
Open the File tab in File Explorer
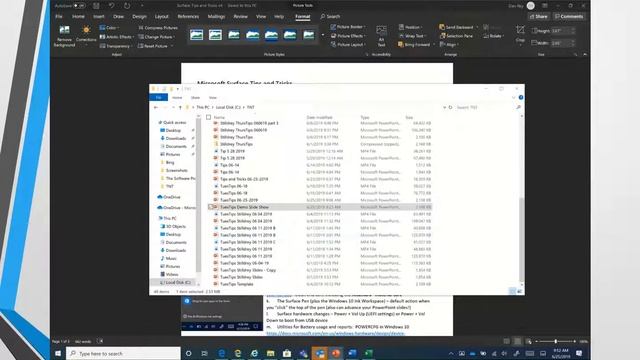158,98
